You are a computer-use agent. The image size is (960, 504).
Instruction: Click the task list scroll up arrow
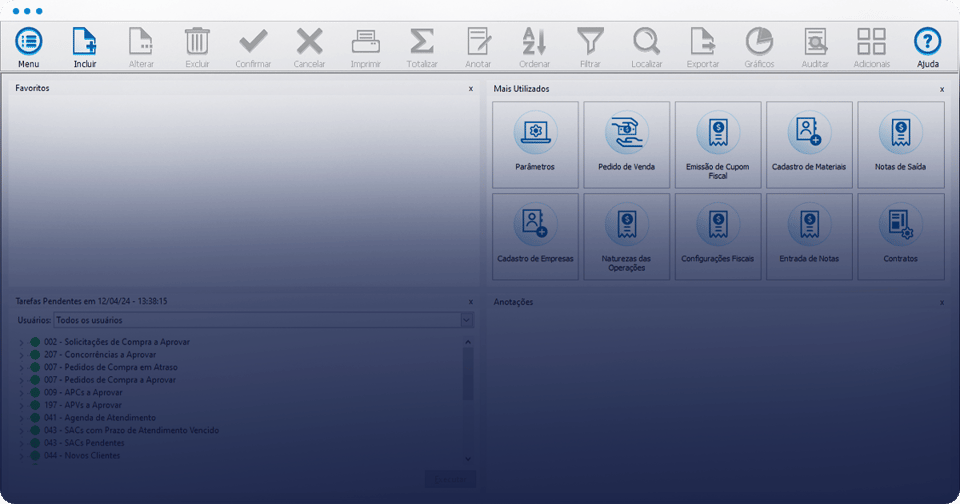[x=468, y=342]
